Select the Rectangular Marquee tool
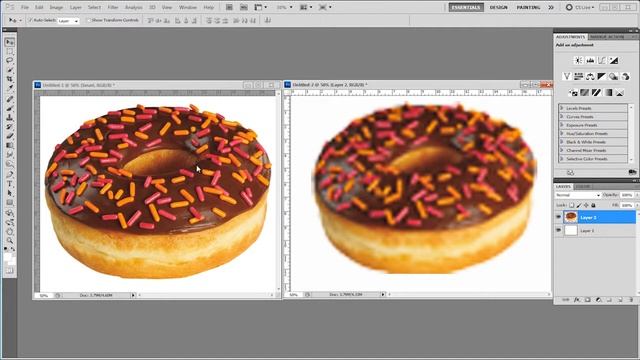The height and width of the screenshot is (360, 640). coord(10,52)
